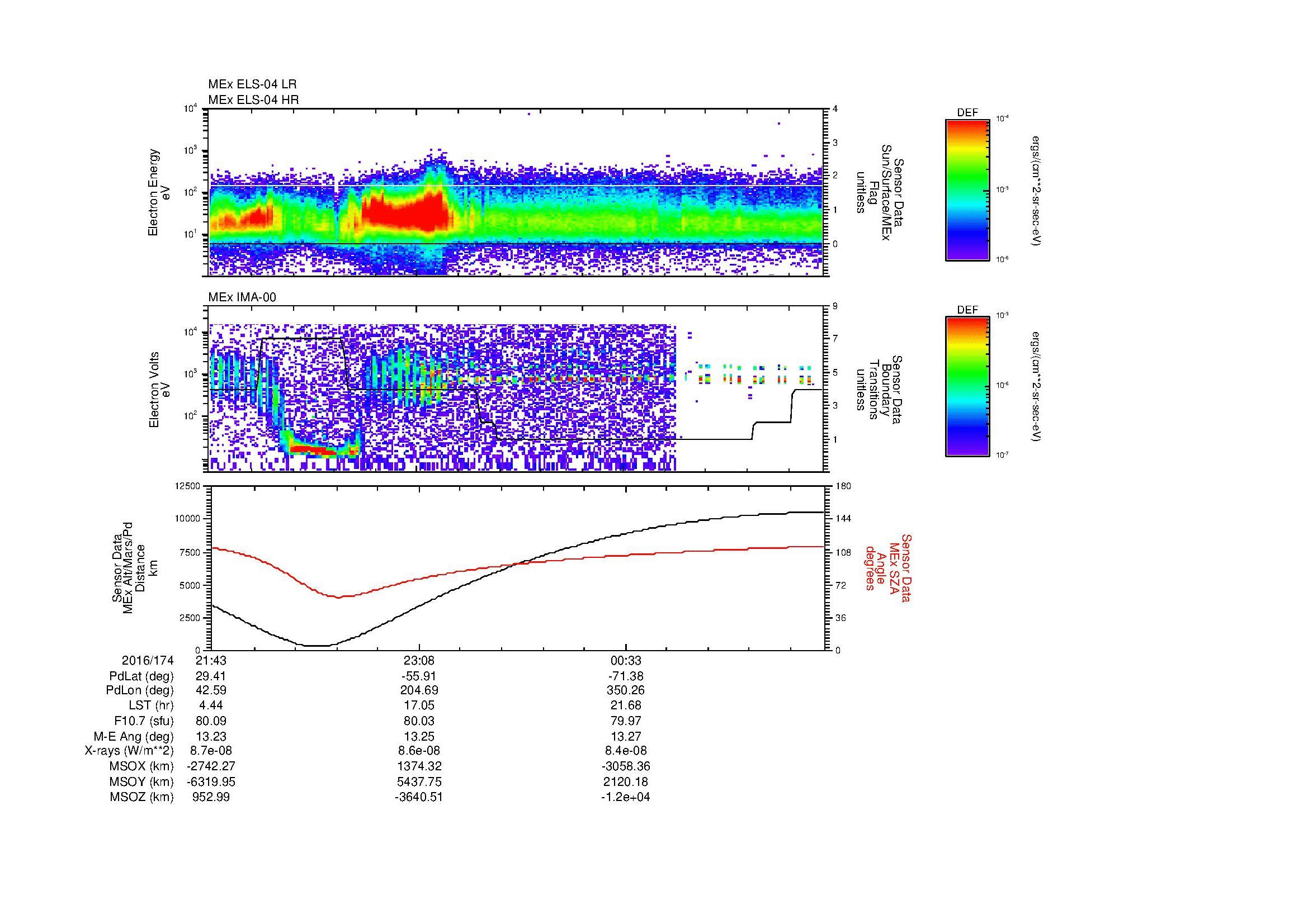
Task: Select the 'MEx ELS-04 HR' plot title
Action: pyautogui.click(x=253, y=100)
